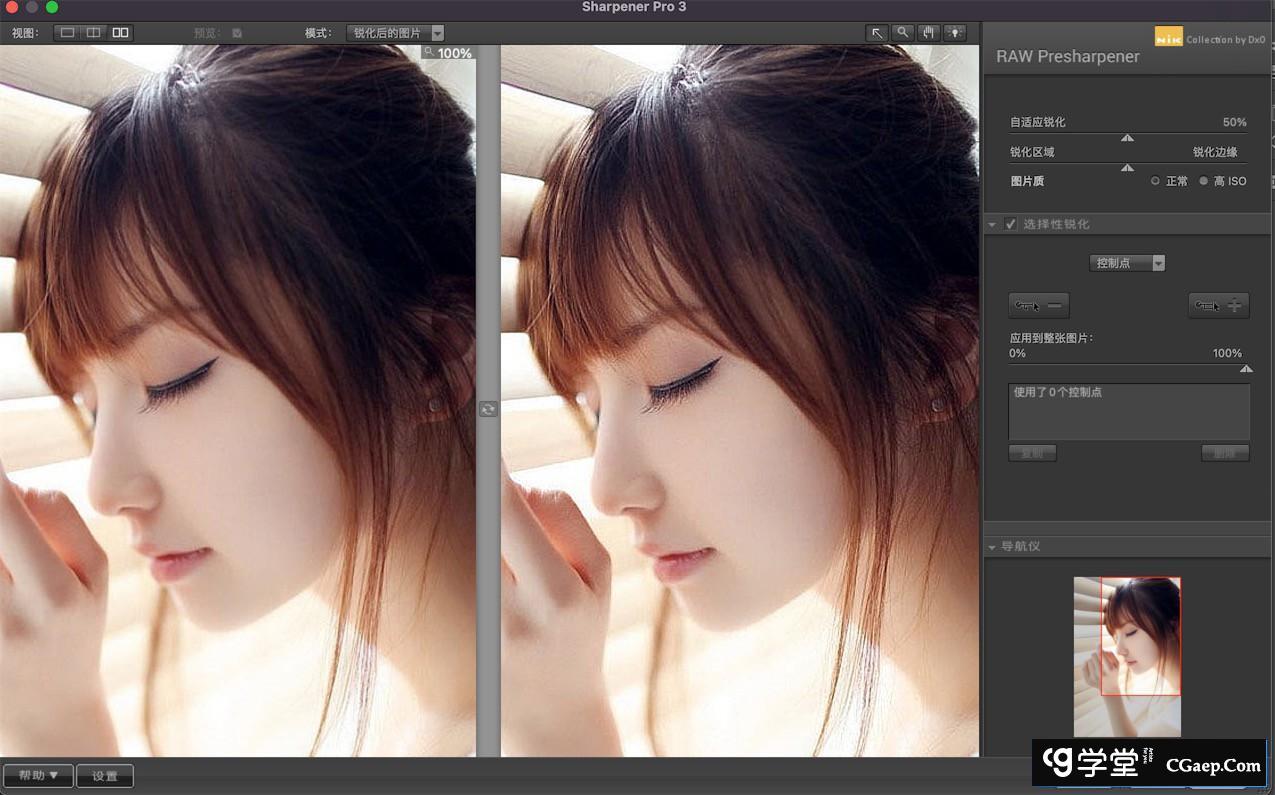Image resolution: width=1275 pixels, height=795 pixels.
Task: Choose the 高 ISO radio button
Action: point(1204,181)
